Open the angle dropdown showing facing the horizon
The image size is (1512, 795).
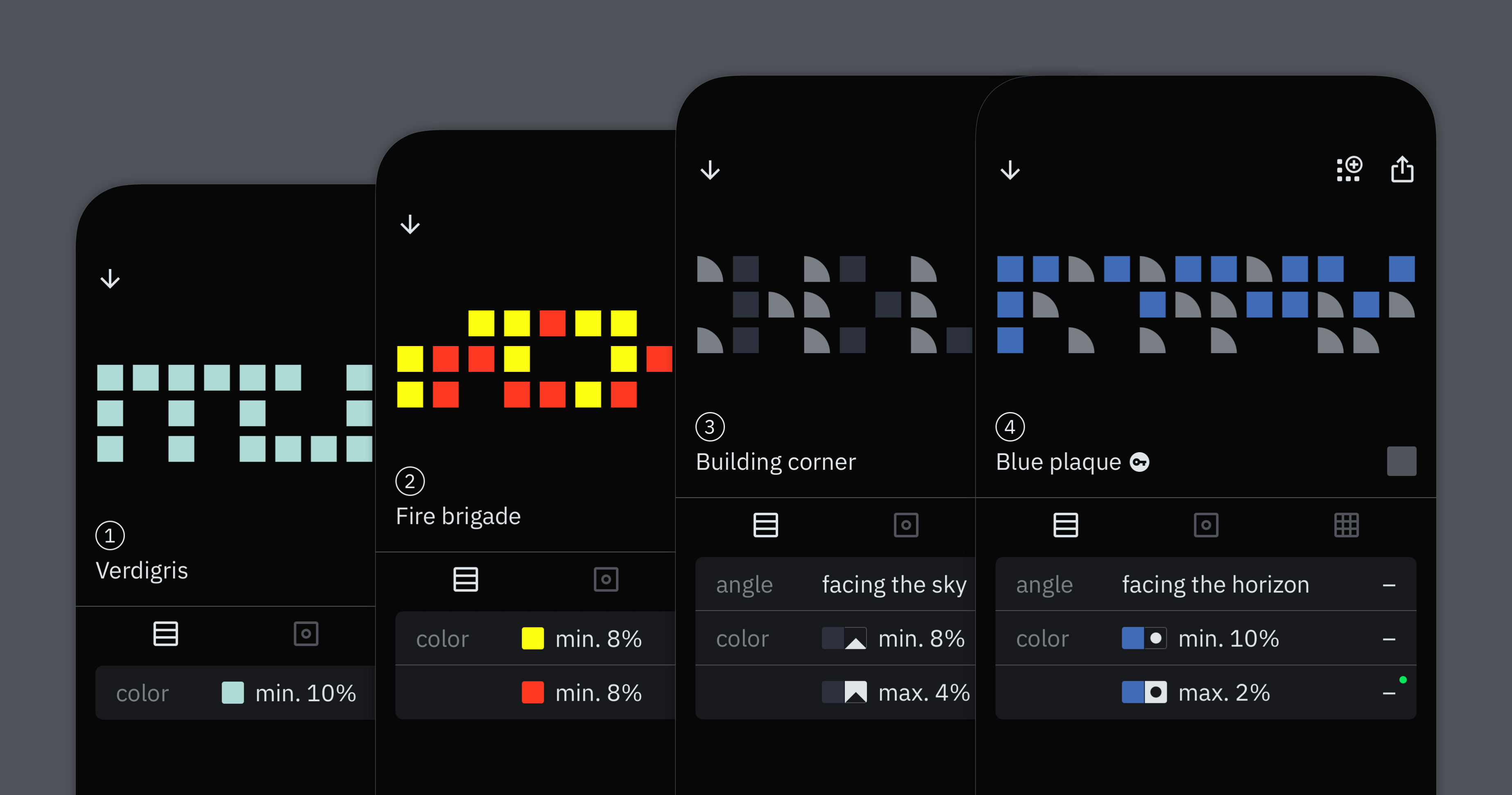pyautogui.click(x=1215, y=584)
